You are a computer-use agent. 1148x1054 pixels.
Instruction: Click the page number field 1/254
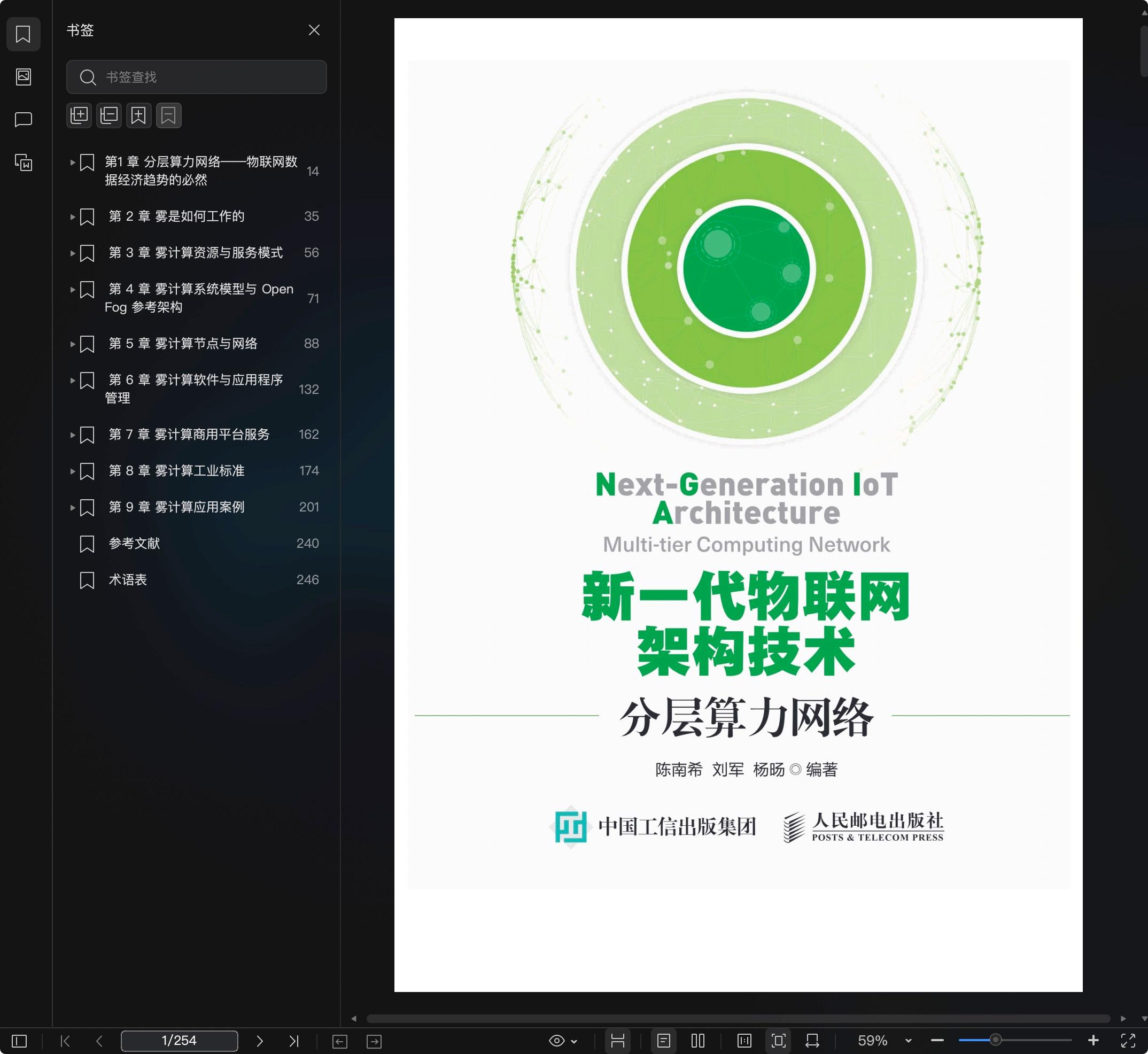179,1041
